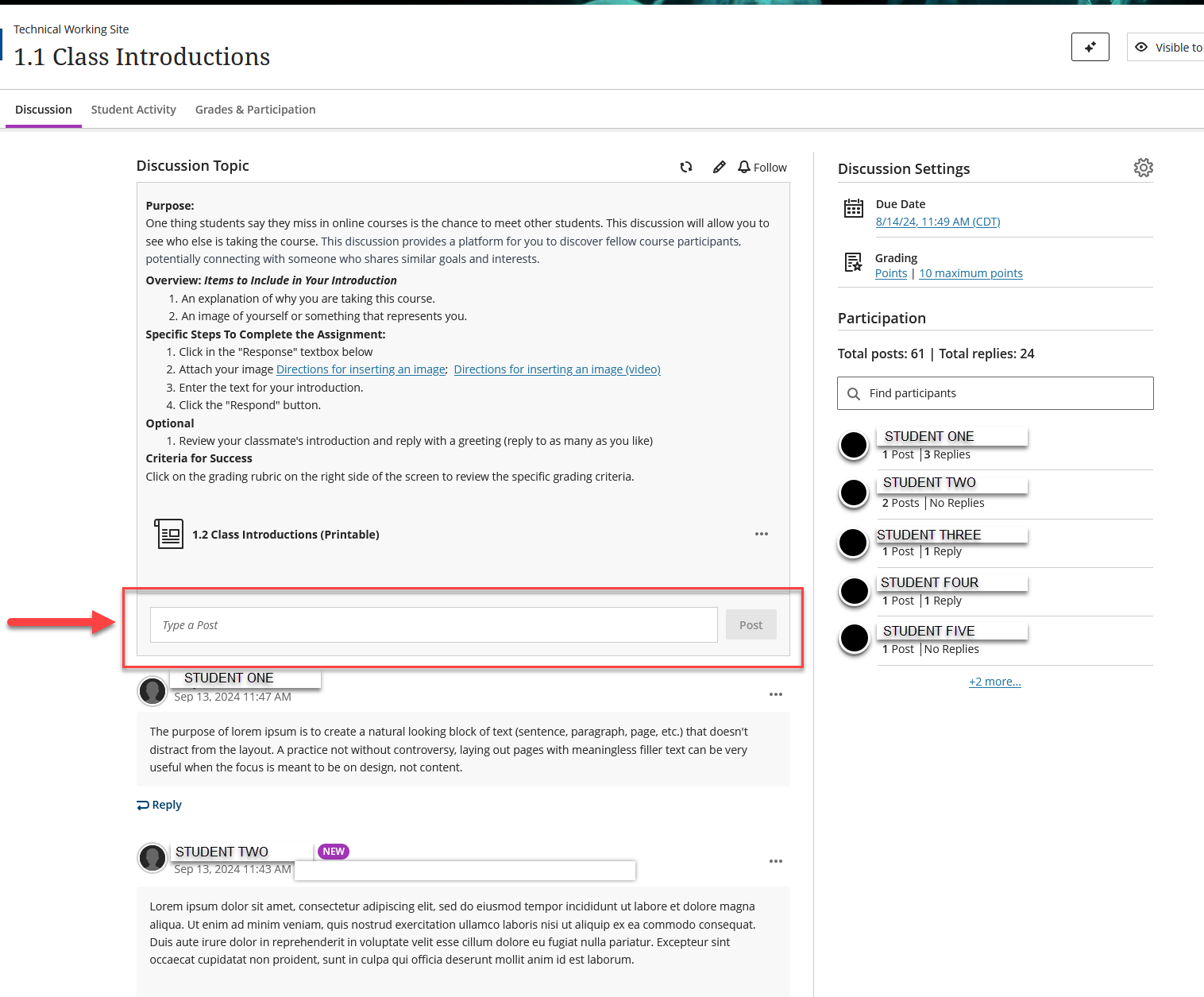Image resolution: width=1204 pixels, height=997 pixels.
Task: Select the grading rubric icon beside Grading
Action: tap(853, 262)
